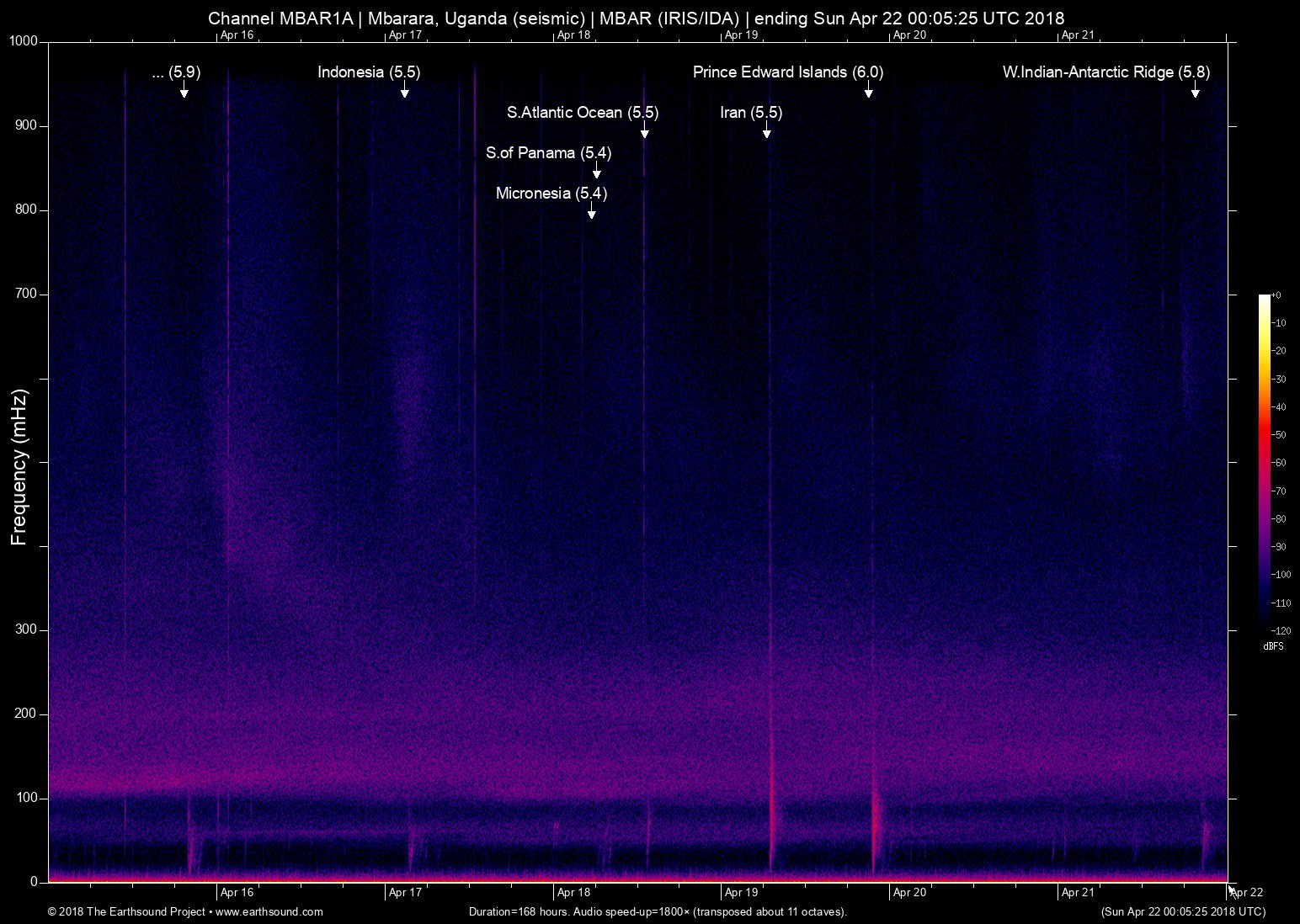Image resolution: width=1300 pixels, height=924 pixels.
Task: Click the Apr 19 label on bottom axis
Action: (742, 893)
